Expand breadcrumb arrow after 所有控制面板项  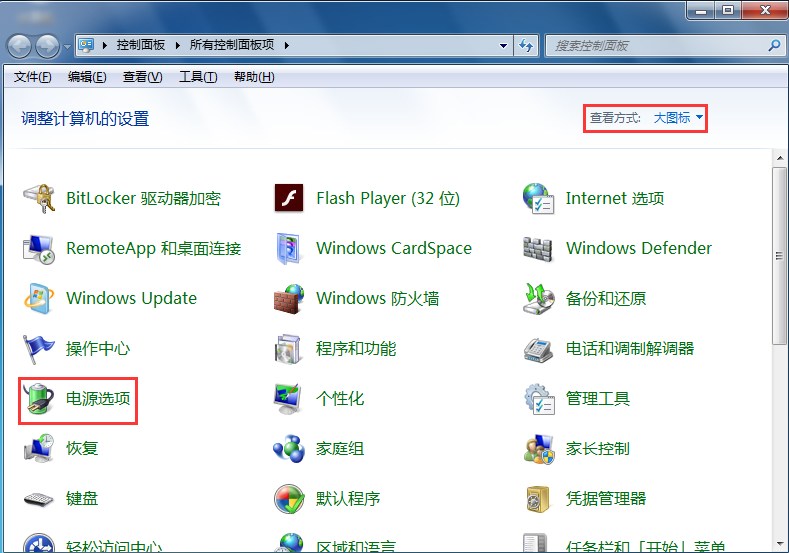(285, 46)
